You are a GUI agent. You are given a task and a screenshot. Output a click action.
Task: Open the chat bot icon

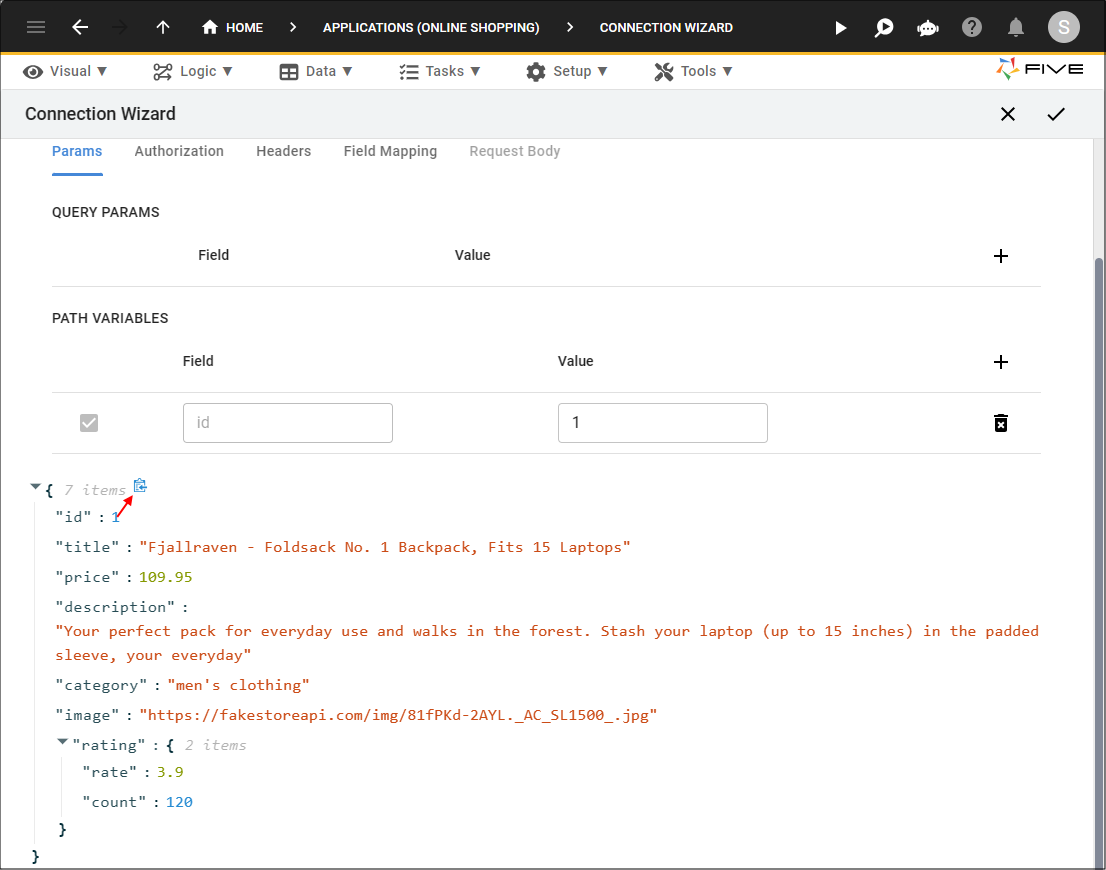pyautogui.click(x=928, y=28)
